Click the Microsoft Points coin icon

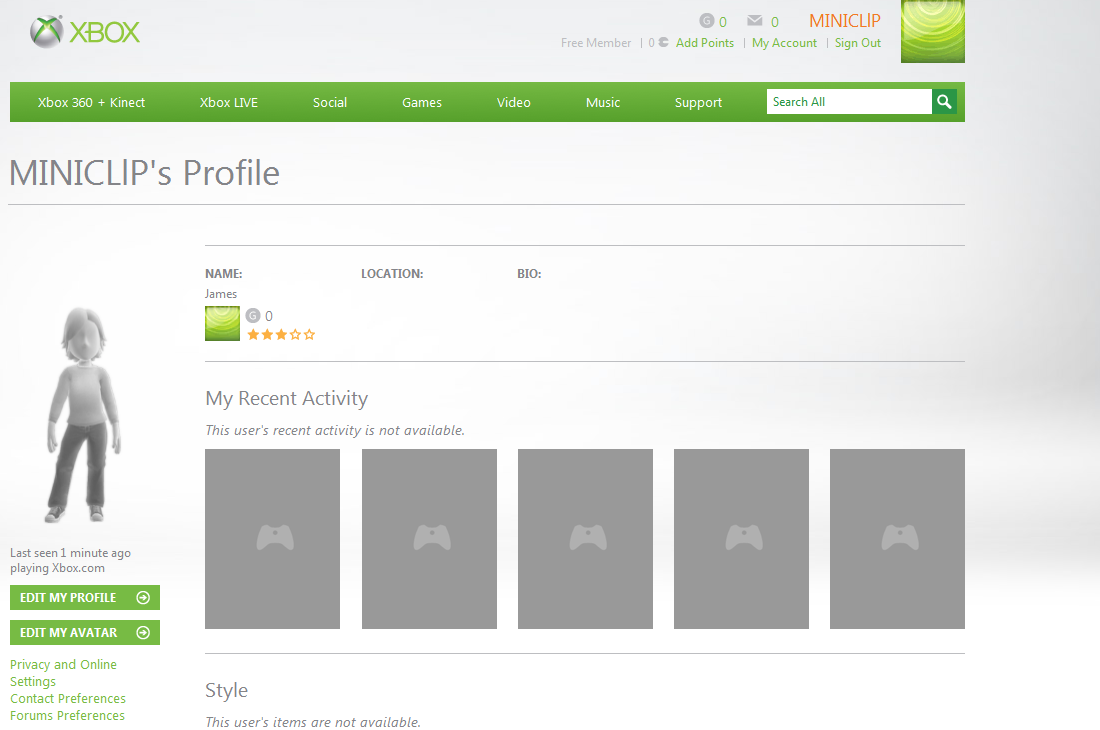(663, 43)
